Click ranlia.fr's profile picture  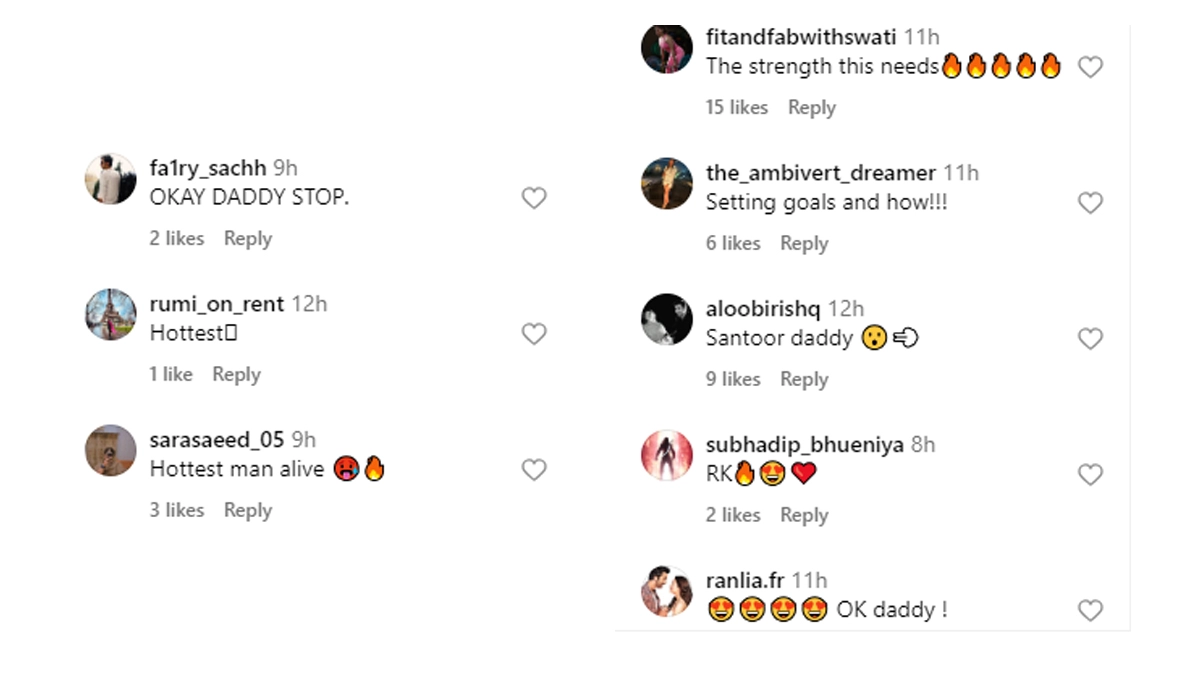667,592
